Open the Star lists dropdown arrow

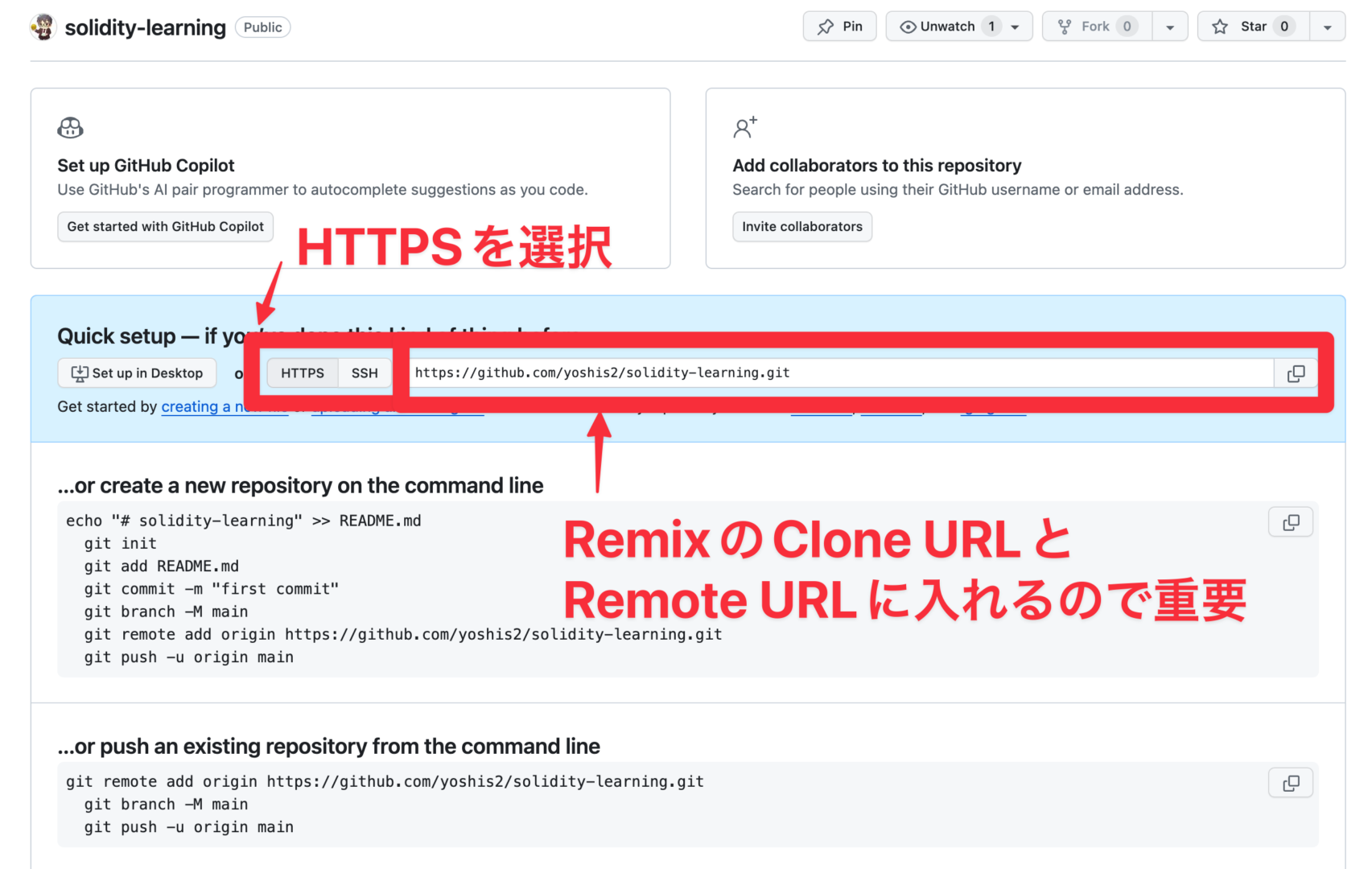pos(1328,27)
